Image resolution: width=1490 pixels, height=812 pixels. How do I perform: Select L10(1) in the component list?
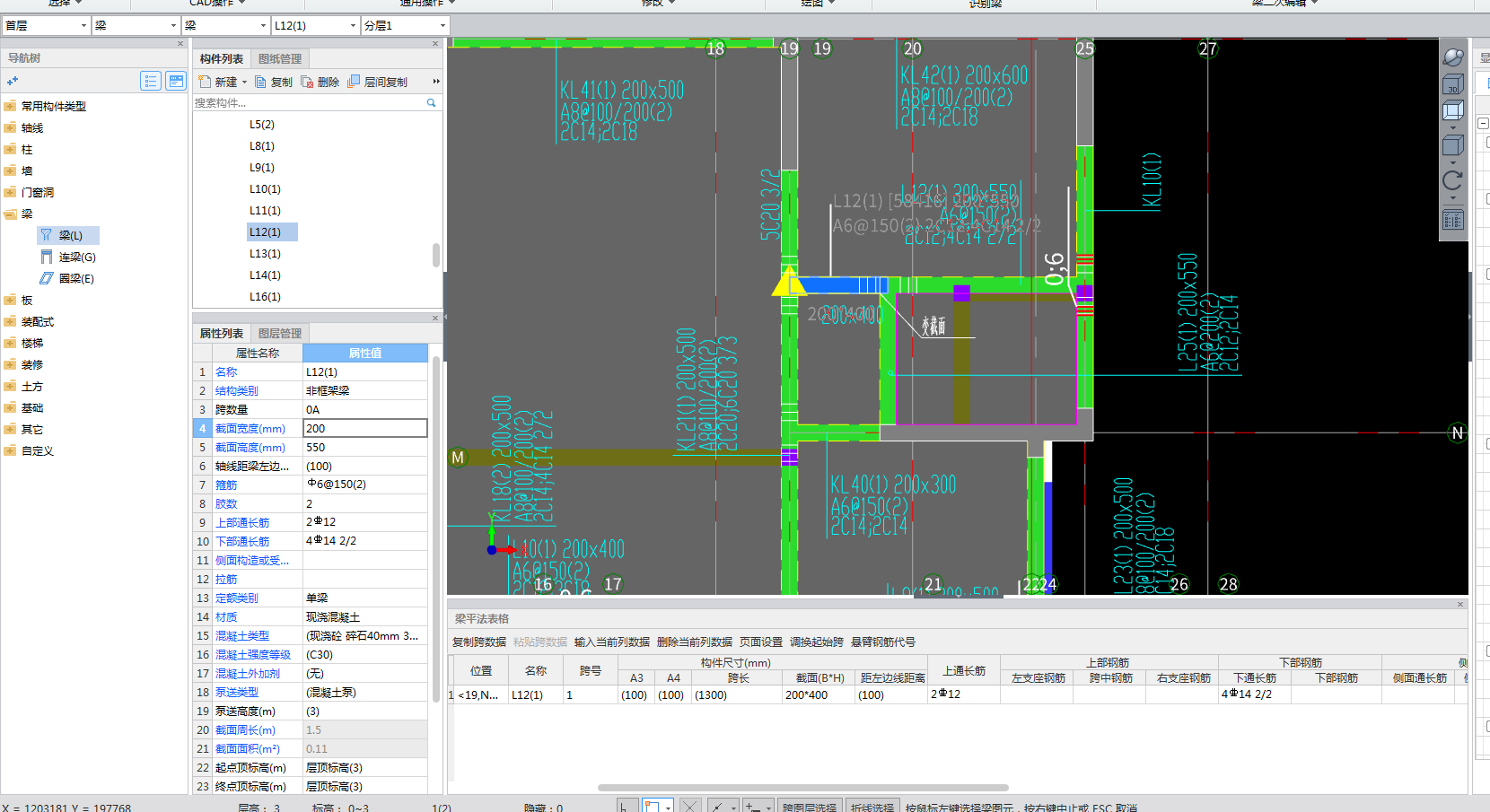(265, 188)
